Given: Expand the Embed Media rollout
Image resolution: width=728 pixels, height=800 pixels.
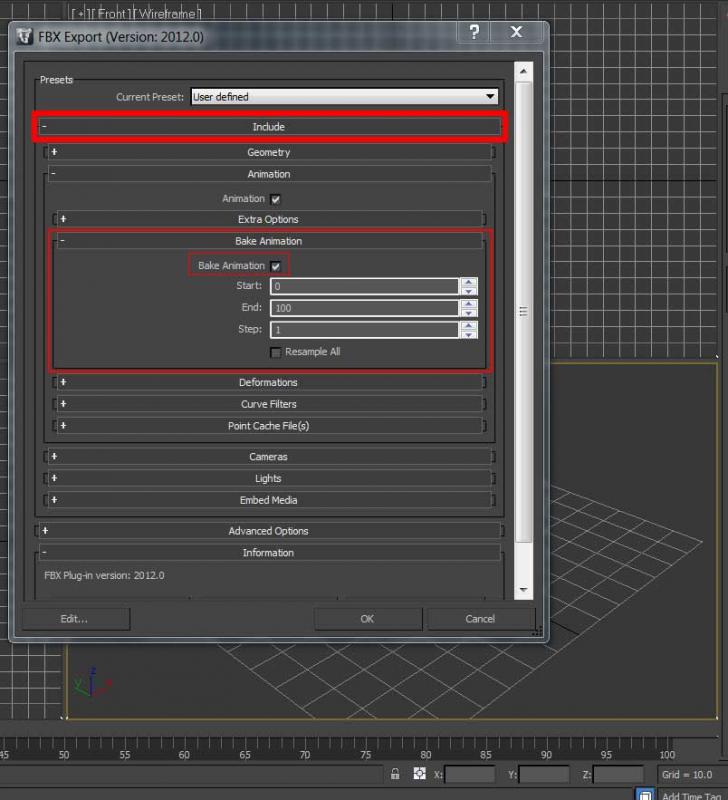Looking at the screenshot, I should [x=269, y=500].
